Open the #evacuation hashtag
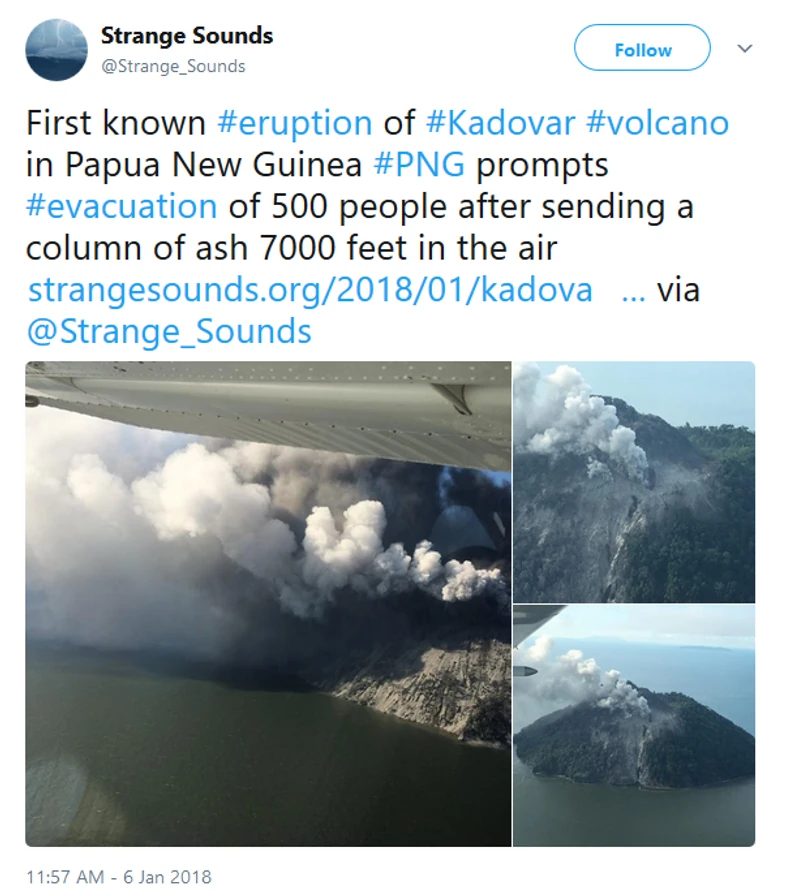790x892 pixels. (122, 207)
